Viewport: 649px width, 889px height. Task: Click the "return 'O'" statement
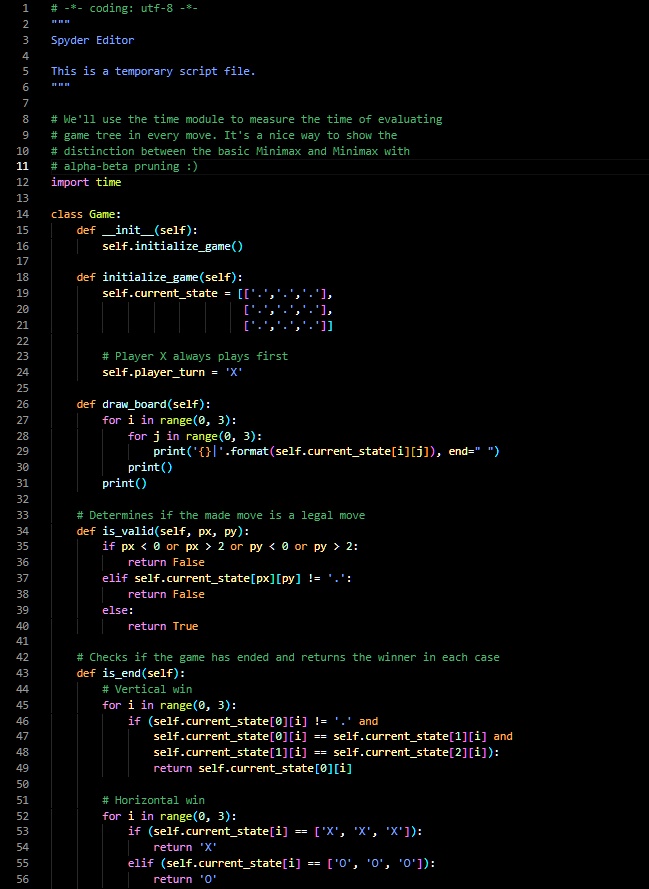(185, 879)
